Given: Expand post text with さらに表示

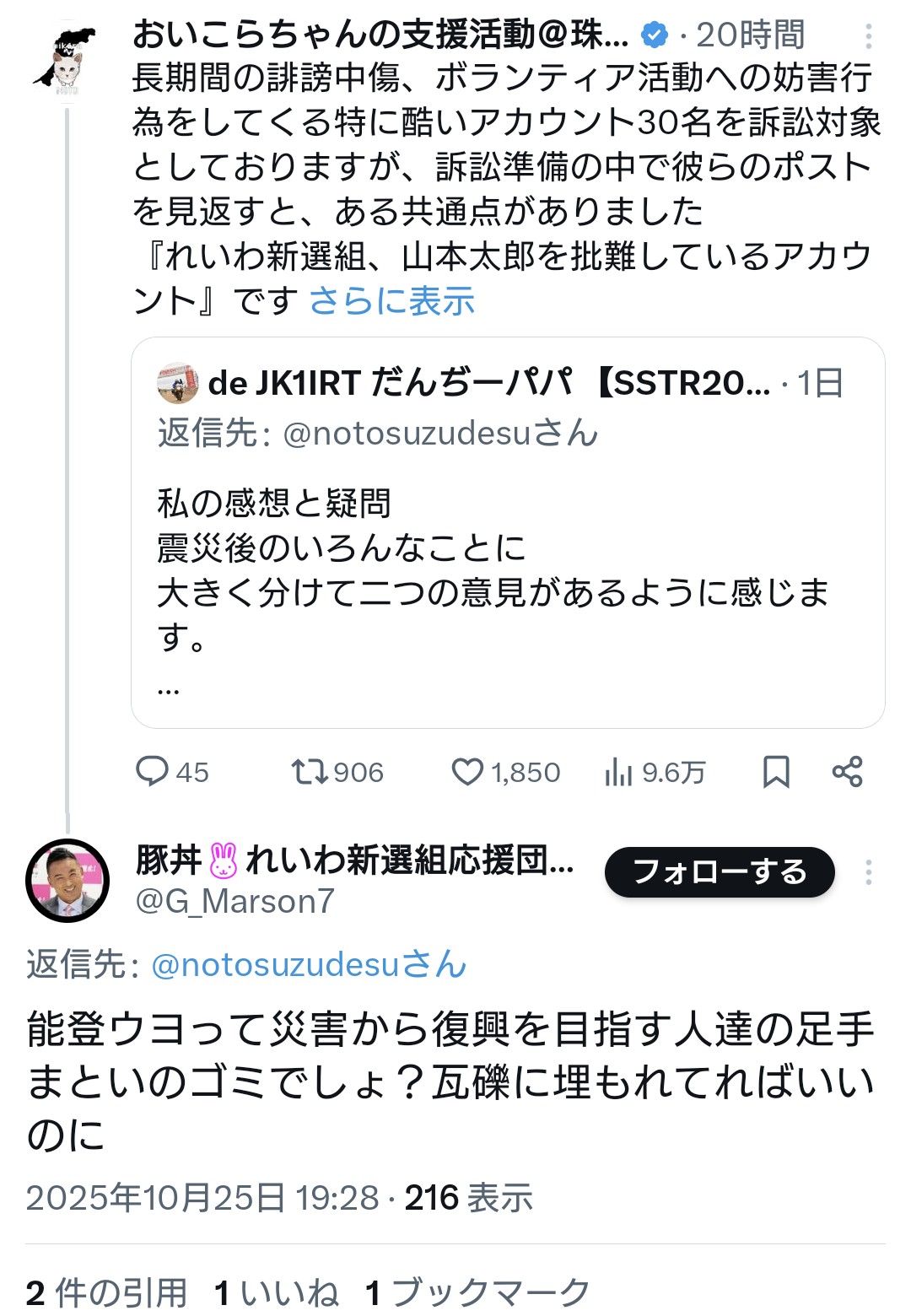Looking at the screenshot, I should point(392,301).
